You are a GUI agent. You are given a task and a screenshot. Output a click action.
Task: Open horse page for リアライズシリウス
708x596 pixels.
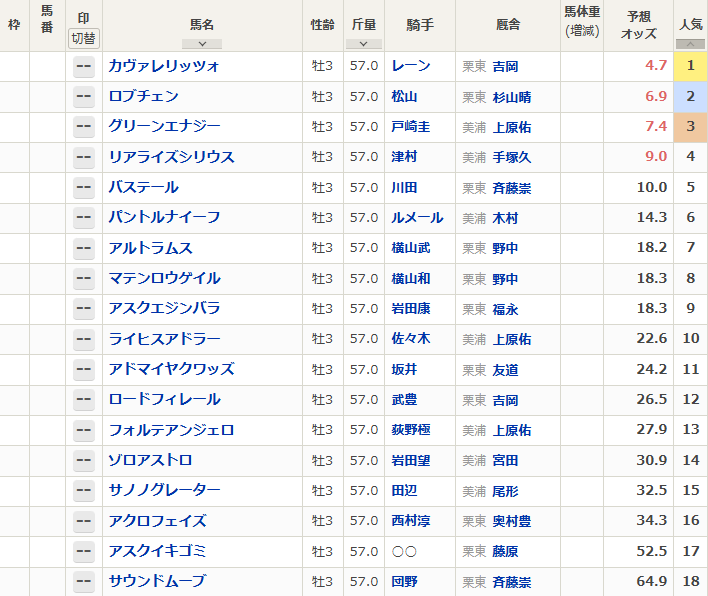point(171,157)
